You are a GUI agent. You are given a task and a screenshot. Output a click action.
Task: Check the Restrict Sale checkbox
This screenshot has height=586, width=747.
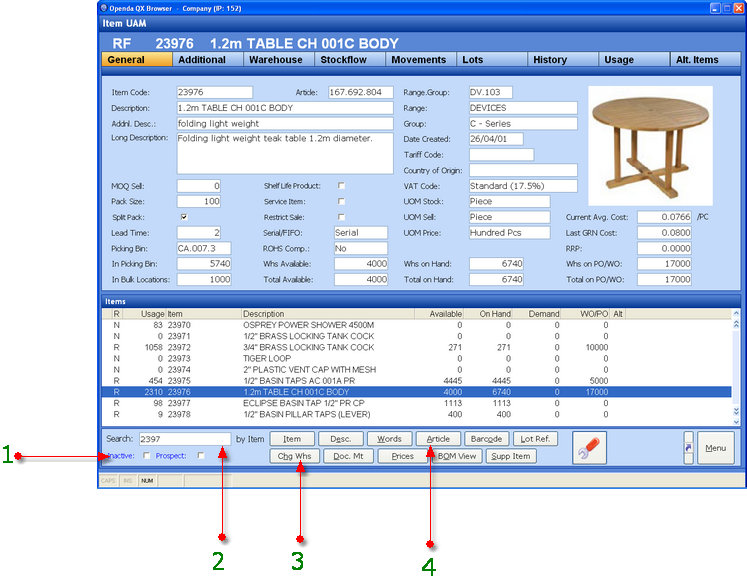tap(341, 217)
